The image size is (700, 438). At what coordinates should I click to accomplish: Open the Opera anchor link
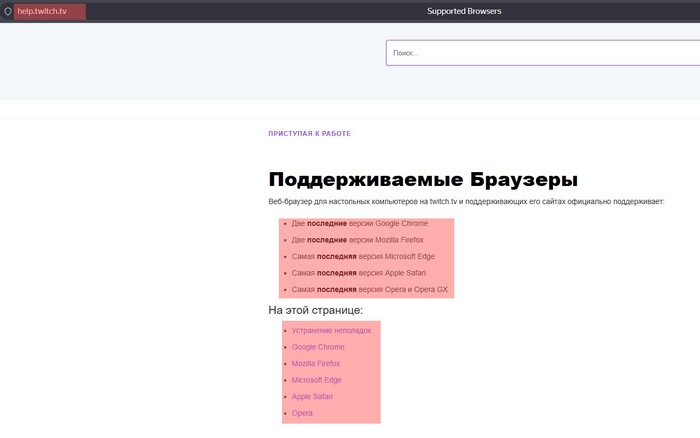302,413
